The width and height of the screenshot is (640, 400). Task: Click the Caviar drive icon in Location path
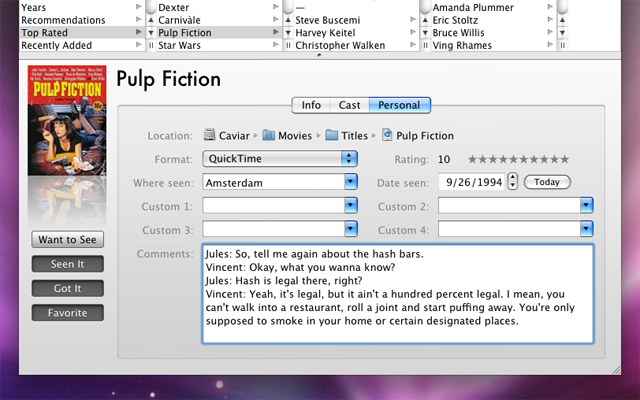click(210, 135)
